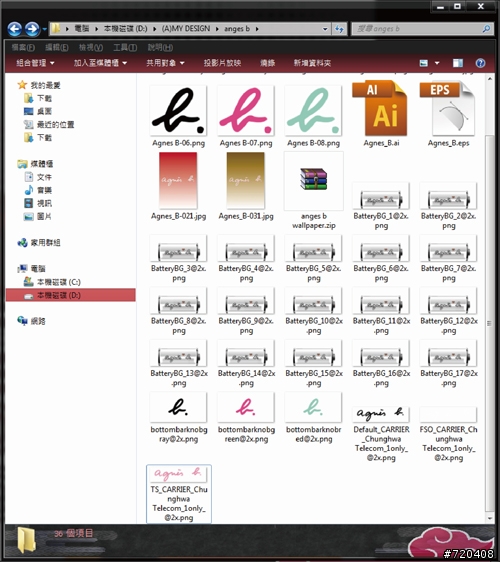The height and width of the screenshot is (562, 500).
Task: Open the 說明 menu
Action: [x=160, y=47]
